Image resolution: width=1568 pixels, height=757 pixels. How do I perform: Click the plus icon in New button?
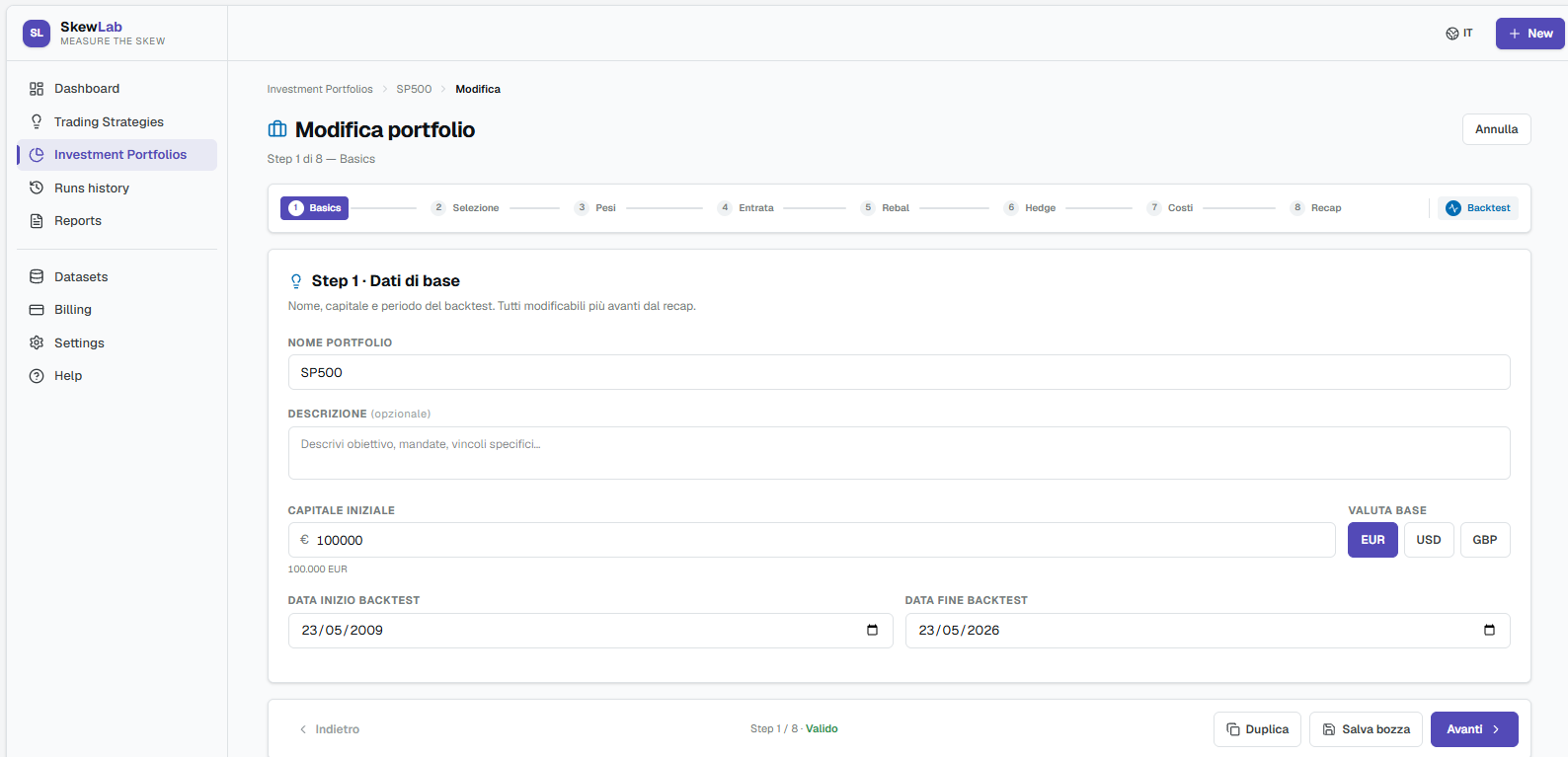[x=1515, y=34]
